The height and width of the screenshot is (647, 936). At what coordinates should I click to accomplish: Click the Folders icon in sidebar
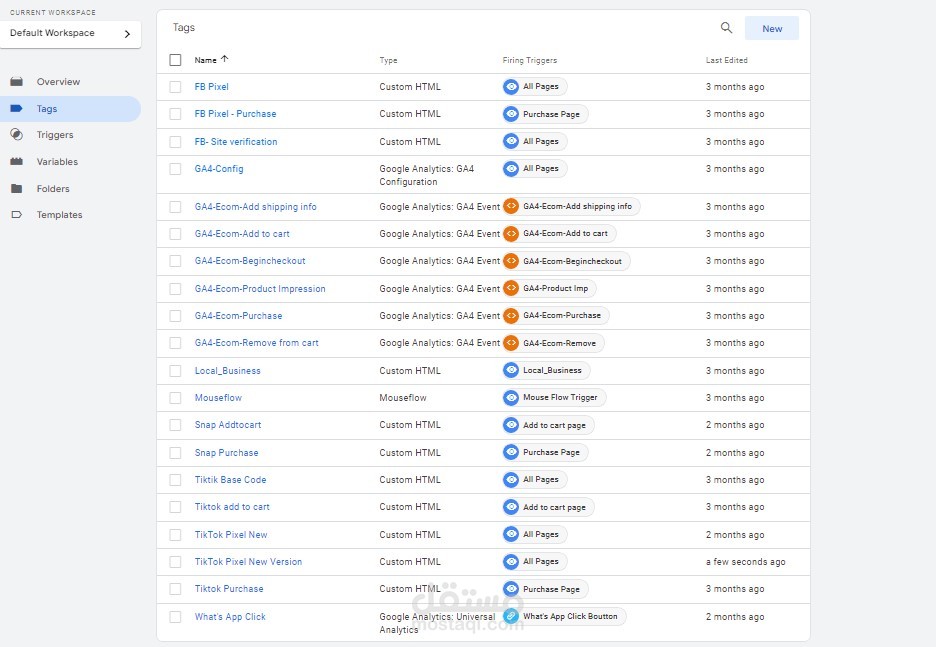(17, 189)
